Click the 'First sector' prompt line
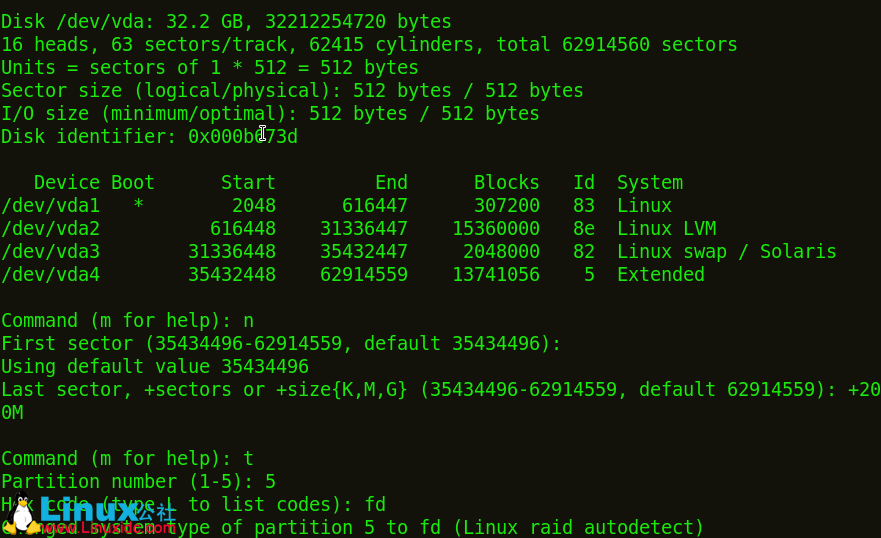The height and width of the screenshot is (538, 881). coord(281,344)
